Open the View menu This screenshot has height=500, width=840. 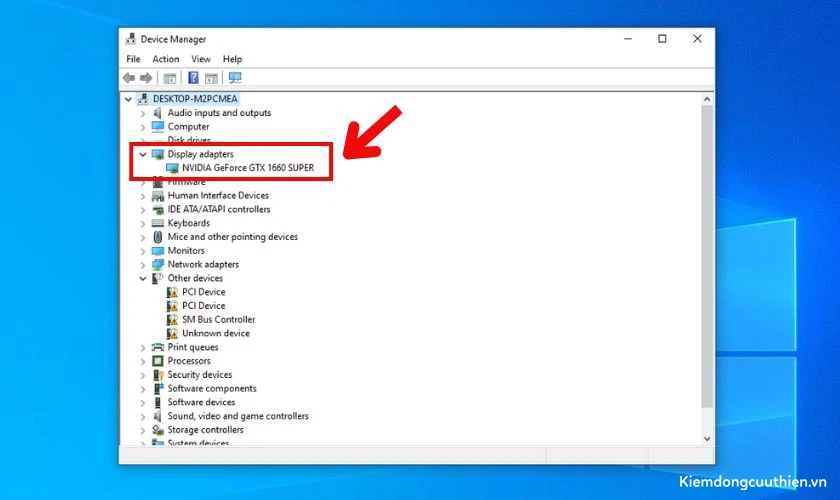coord(201,59)
